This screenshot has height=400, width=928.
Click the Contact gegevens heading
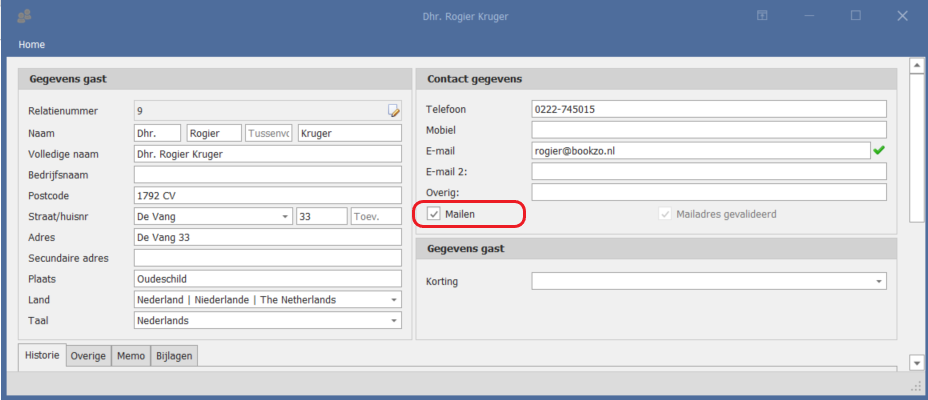[475, 79]
